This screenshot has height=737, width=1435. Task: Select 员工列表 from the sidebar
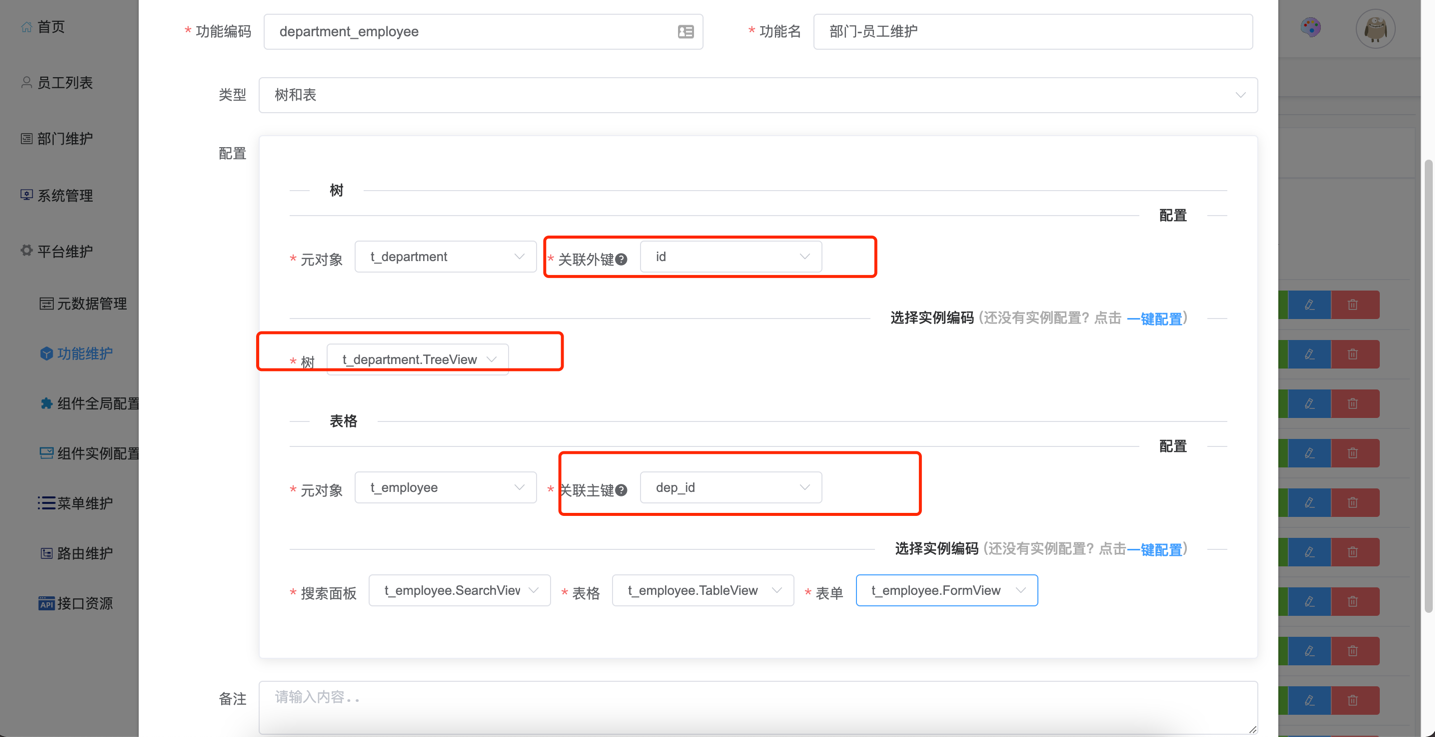(x=65, y=83)
